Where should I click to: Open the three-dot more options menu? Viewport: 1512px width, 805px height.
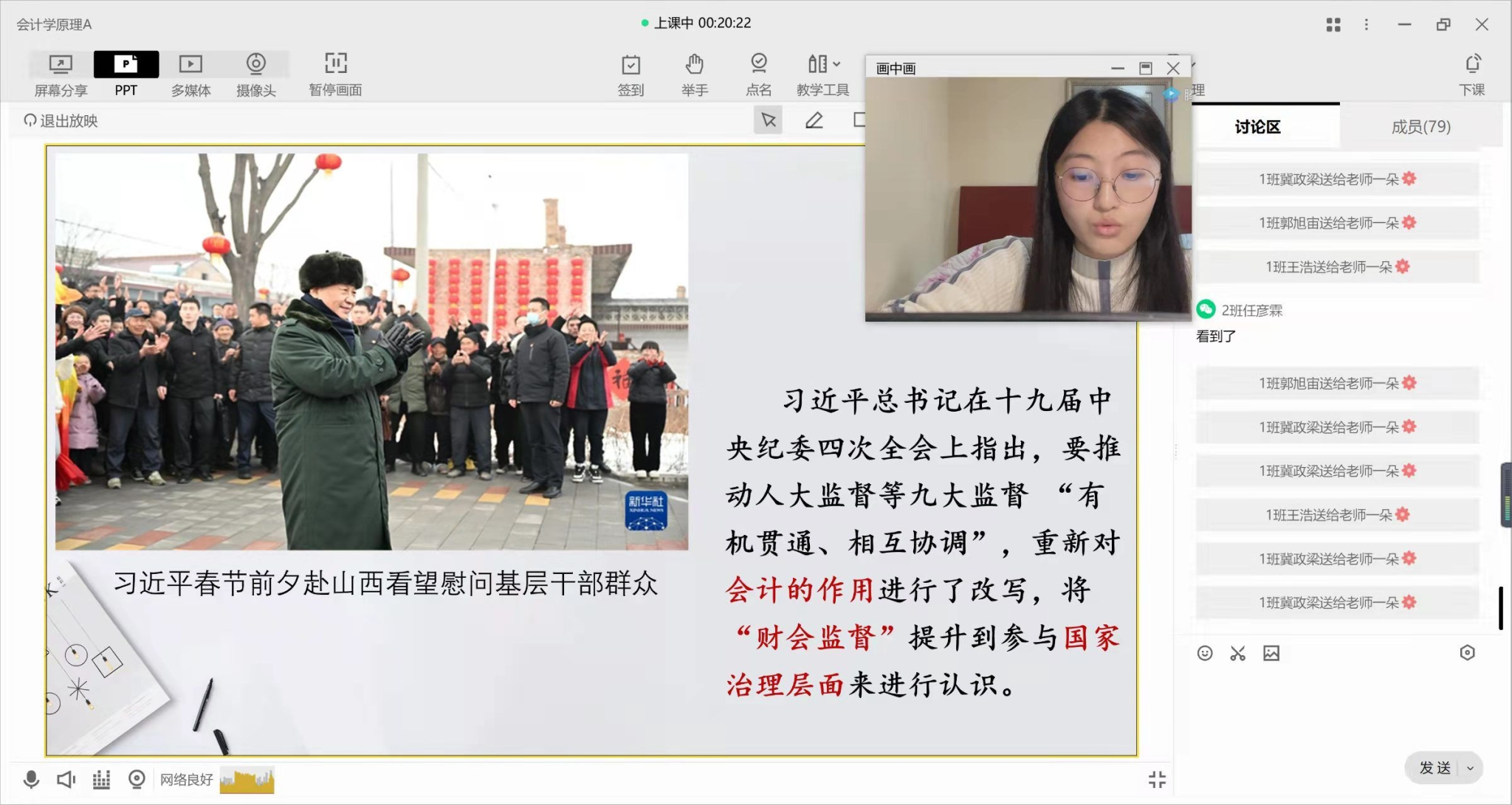(1367, 24)
